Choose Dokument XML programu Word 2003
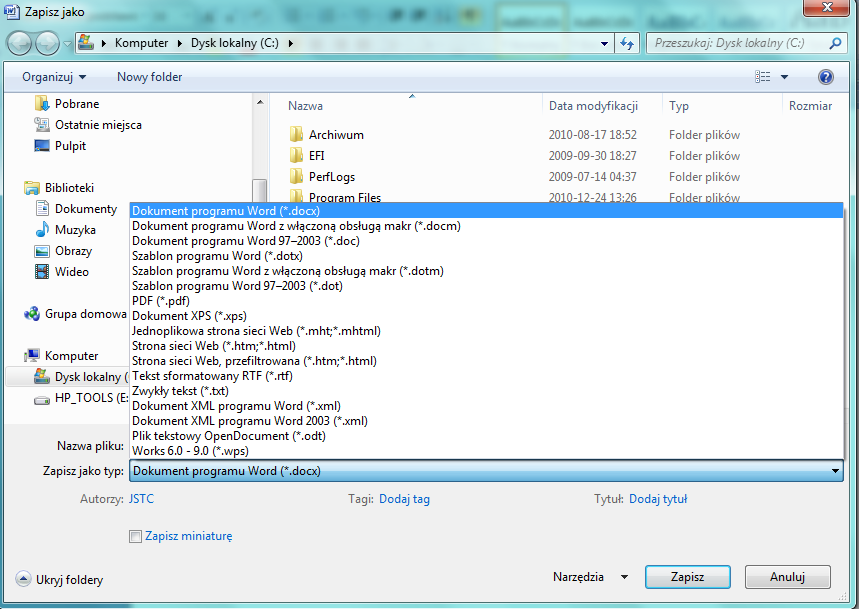Image resolution: width=859 pixels, height=609 pixels. point(486,421)
